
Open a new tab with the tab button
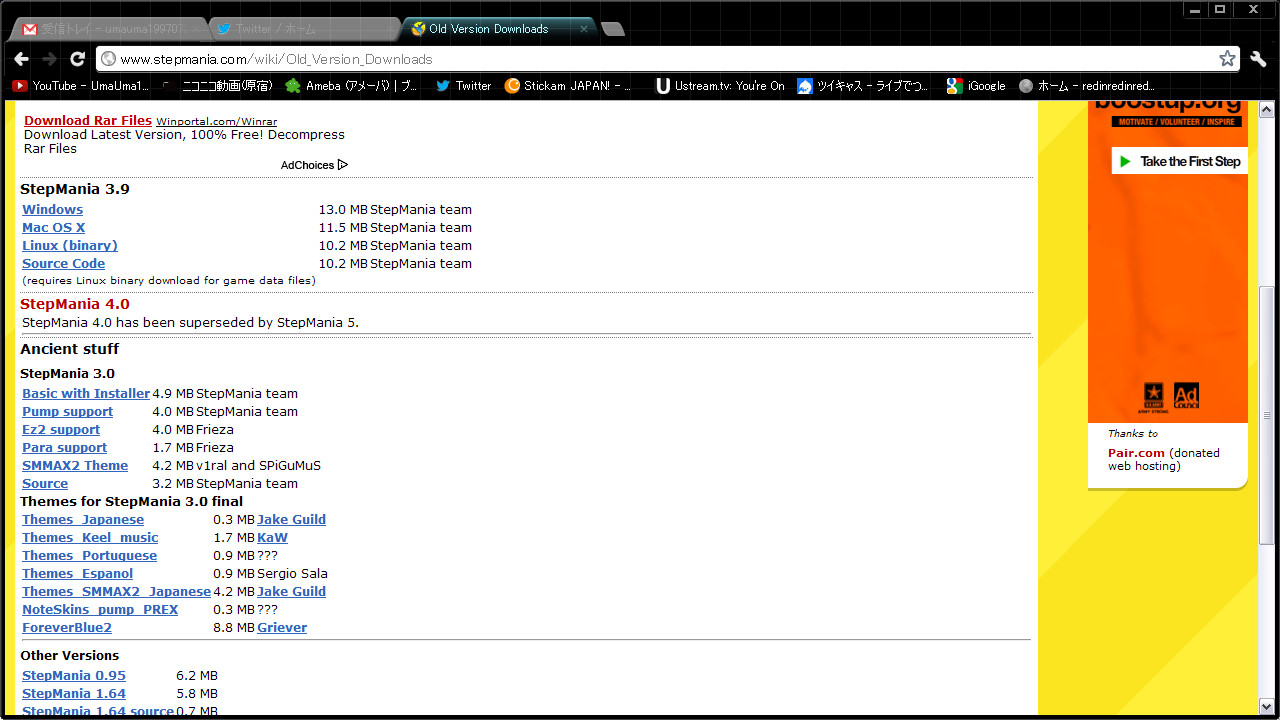[x=613, y=29]
